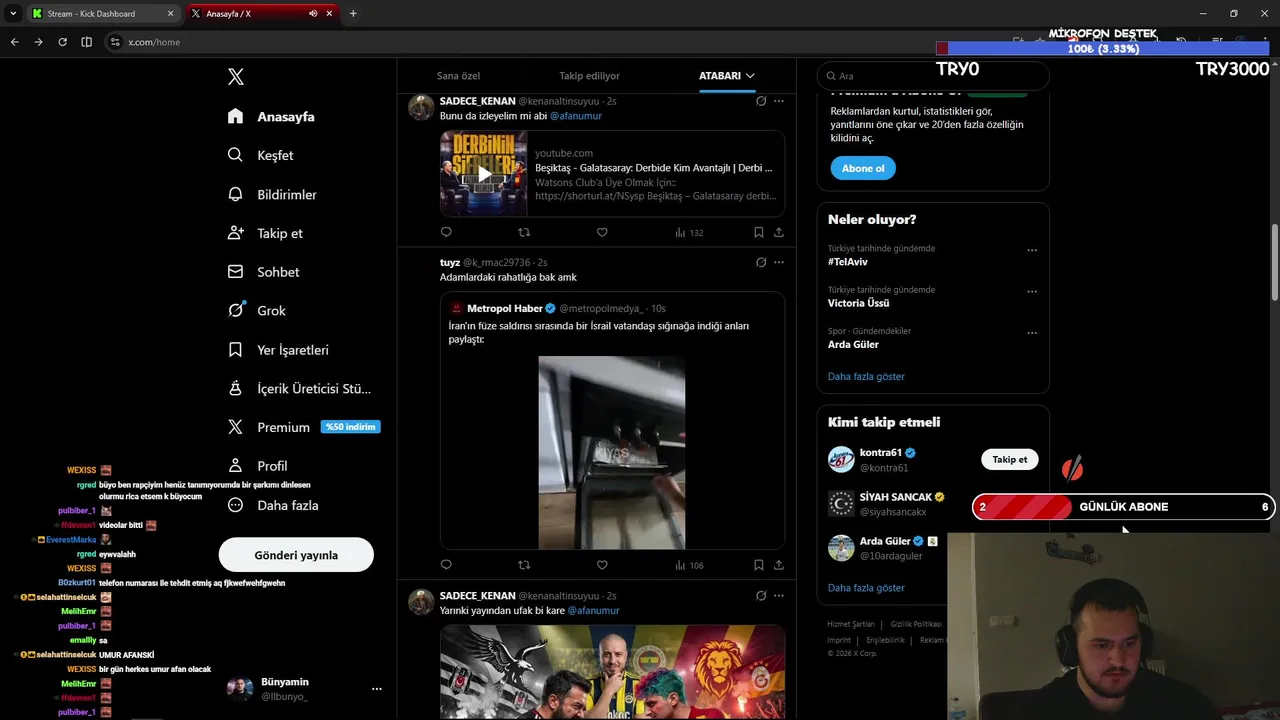Viewport: 1280px width, 720px height.
Task: Reload the page
Action: click(62, 42)
